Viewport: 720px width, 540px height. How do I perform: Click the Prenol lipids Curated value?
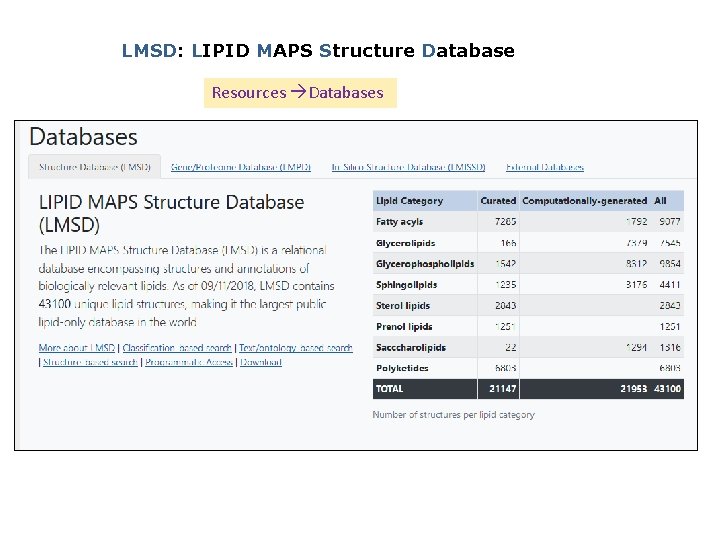tap(506, 326)
